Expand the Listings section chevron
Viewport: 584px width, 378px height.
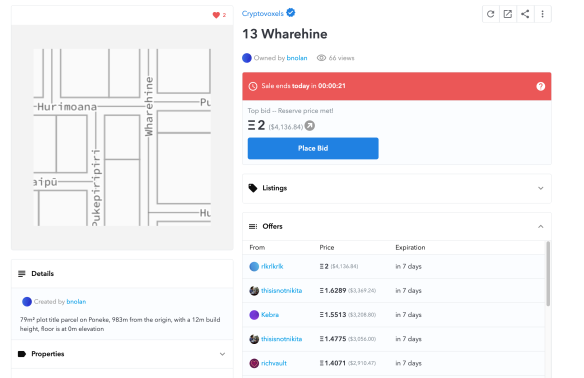[x=540, y=188]
